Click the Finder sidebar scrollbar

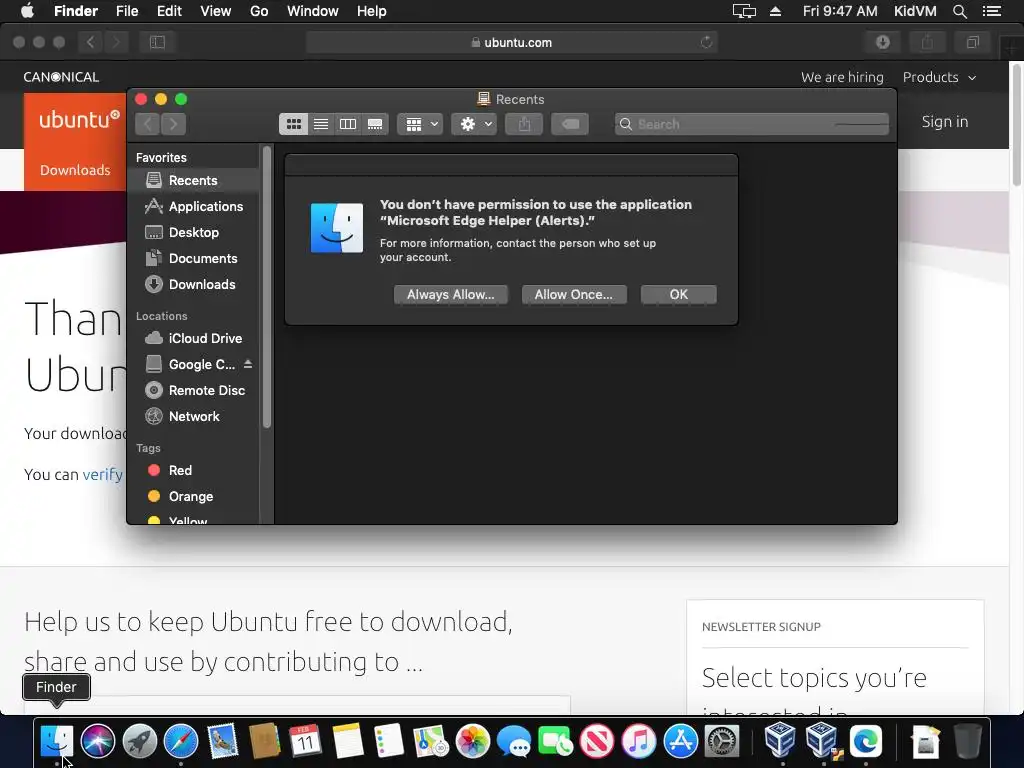[266, 287]
